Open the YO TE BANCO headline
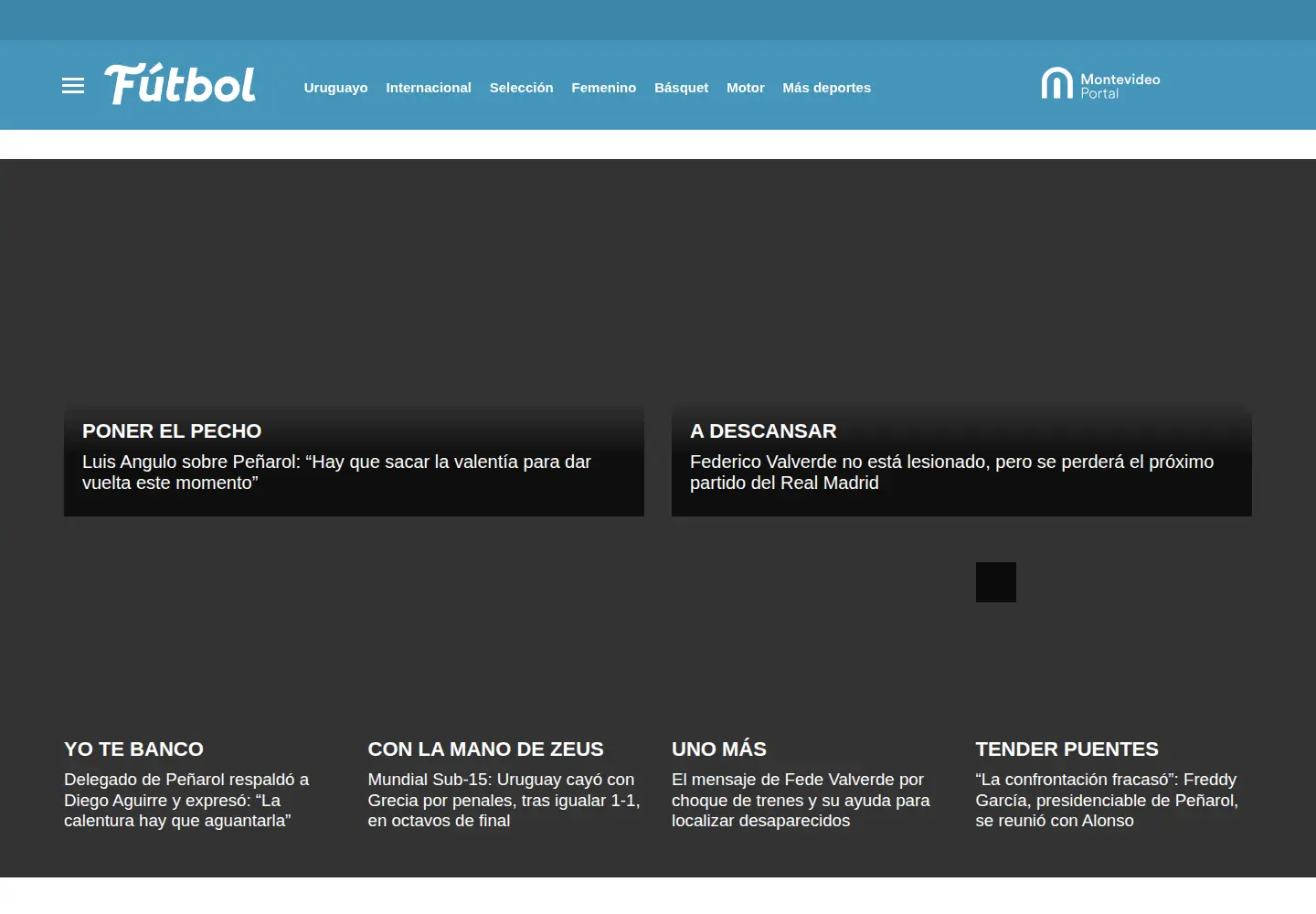 click(x=133, y=749)
